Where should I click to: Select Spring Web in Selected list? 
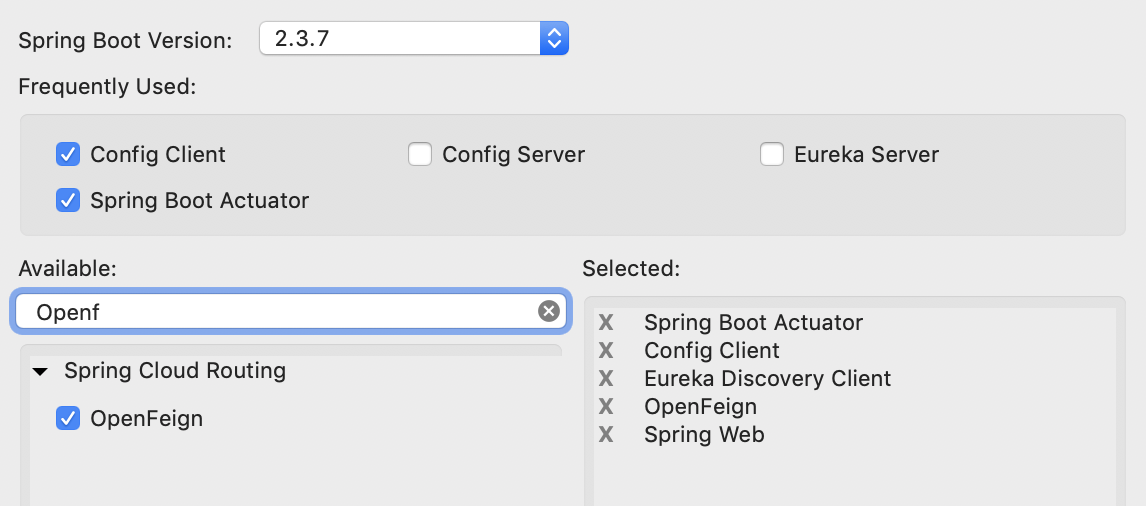pos(704,435)
